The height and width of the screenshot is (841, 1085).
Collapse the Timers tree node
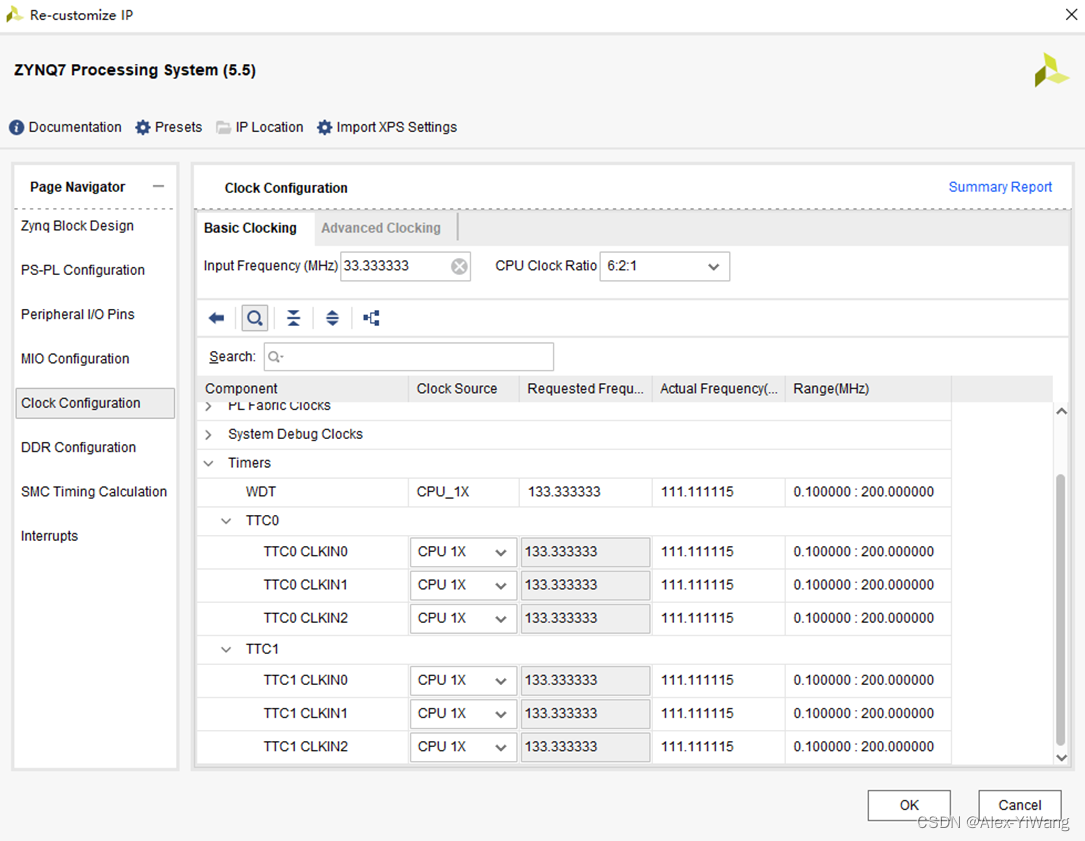tap(208, 463)
